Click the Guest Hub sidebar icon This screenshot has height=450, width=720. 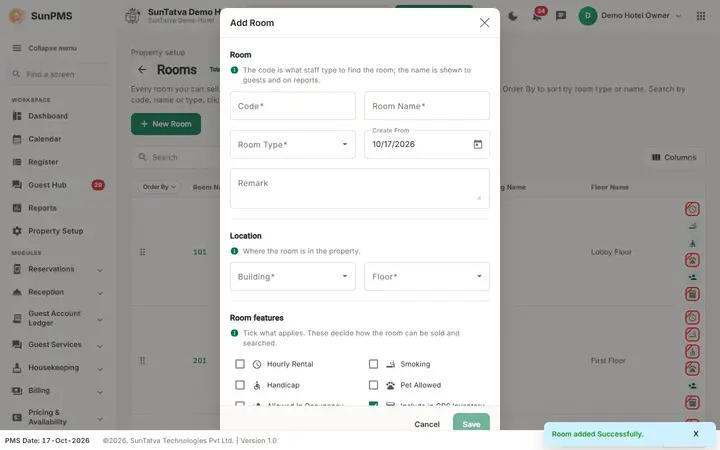pos(17,185)
